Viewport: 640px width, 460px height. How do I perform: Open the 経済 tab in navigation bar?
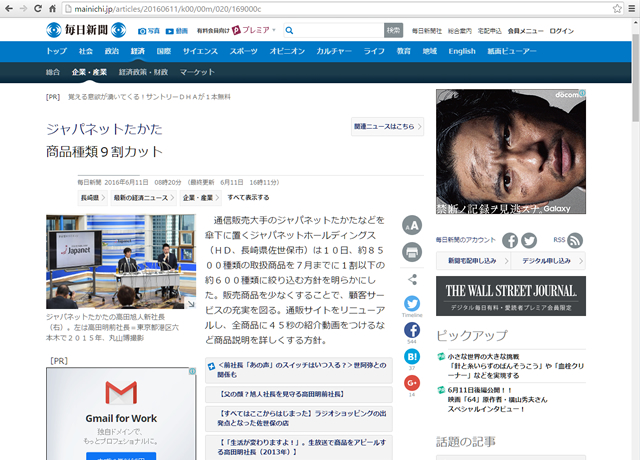pyautogui.click(x=138, y=50)
